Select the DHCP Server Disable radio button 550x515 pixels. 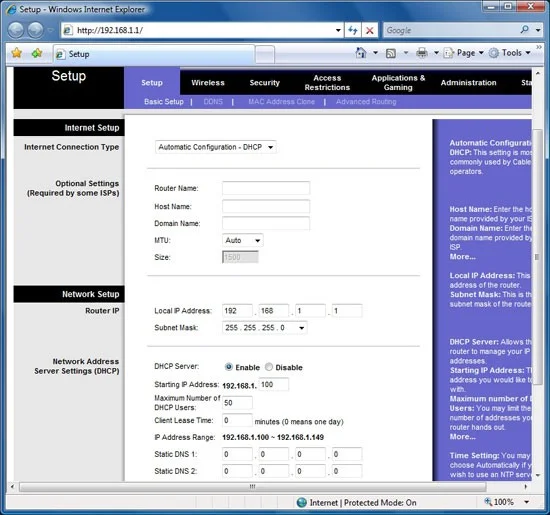(269, 367)
